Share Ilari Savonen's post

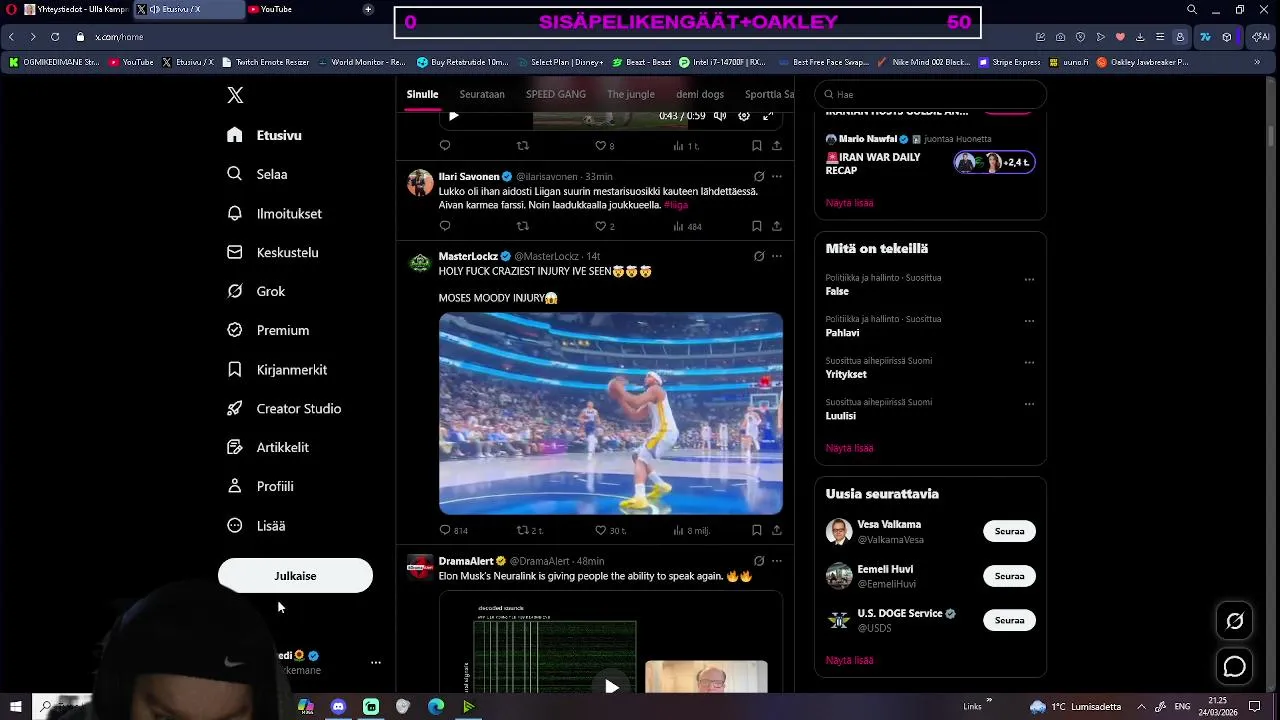[x=777, y=226]
